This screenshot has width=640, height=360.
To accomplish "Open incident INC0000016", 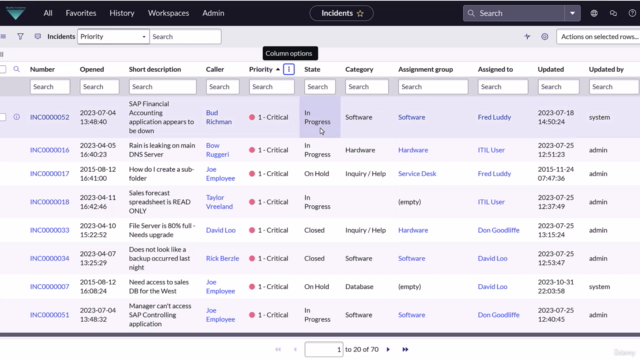I will [49, 150].
